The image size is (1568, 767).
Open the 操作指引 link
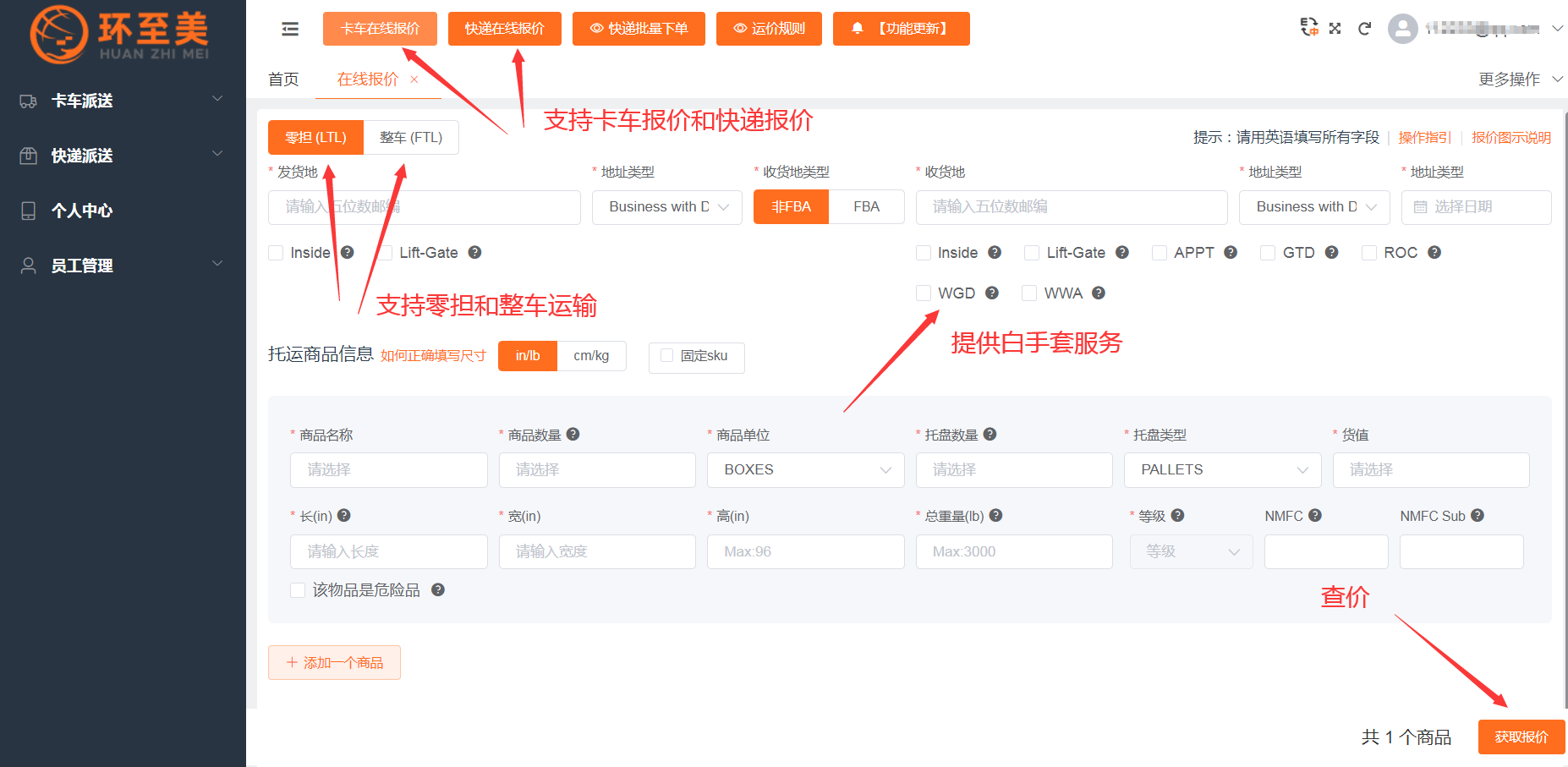coord(1424,137)
